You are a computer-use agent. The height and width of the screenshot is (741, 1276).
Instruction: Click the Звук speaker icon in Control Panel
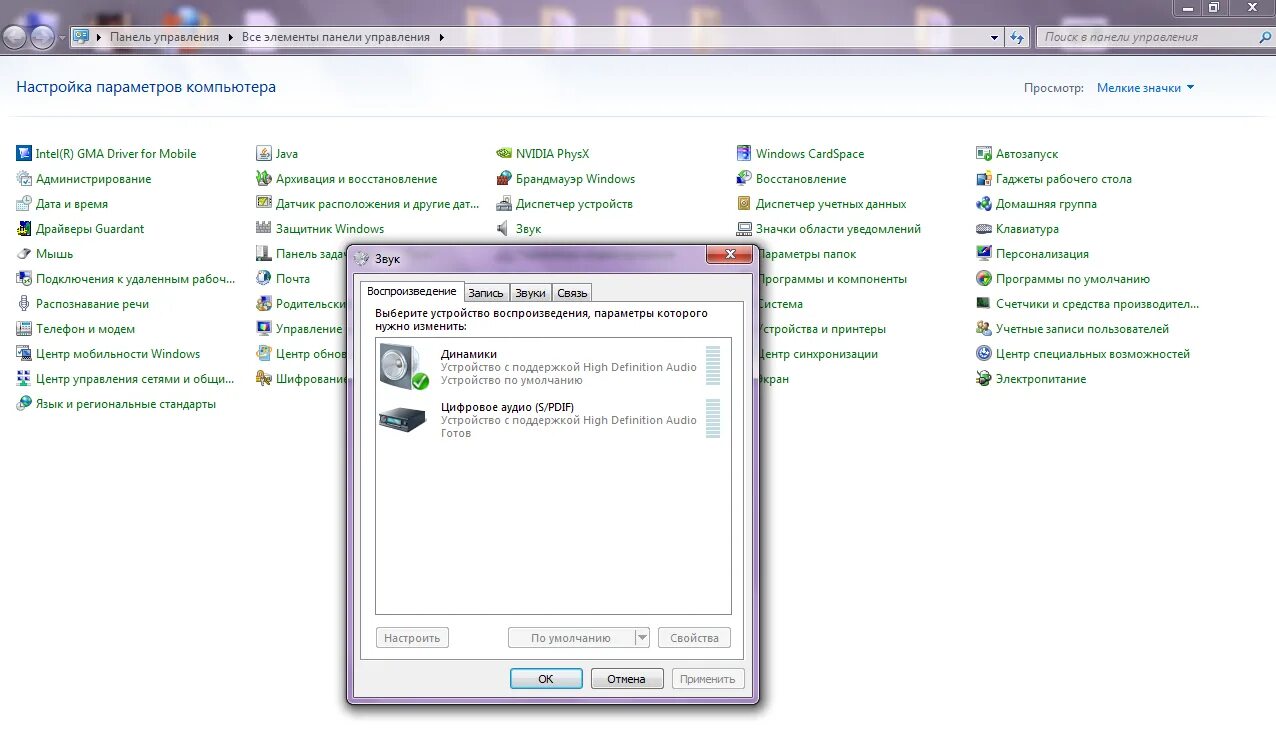(x=504, y=228)
